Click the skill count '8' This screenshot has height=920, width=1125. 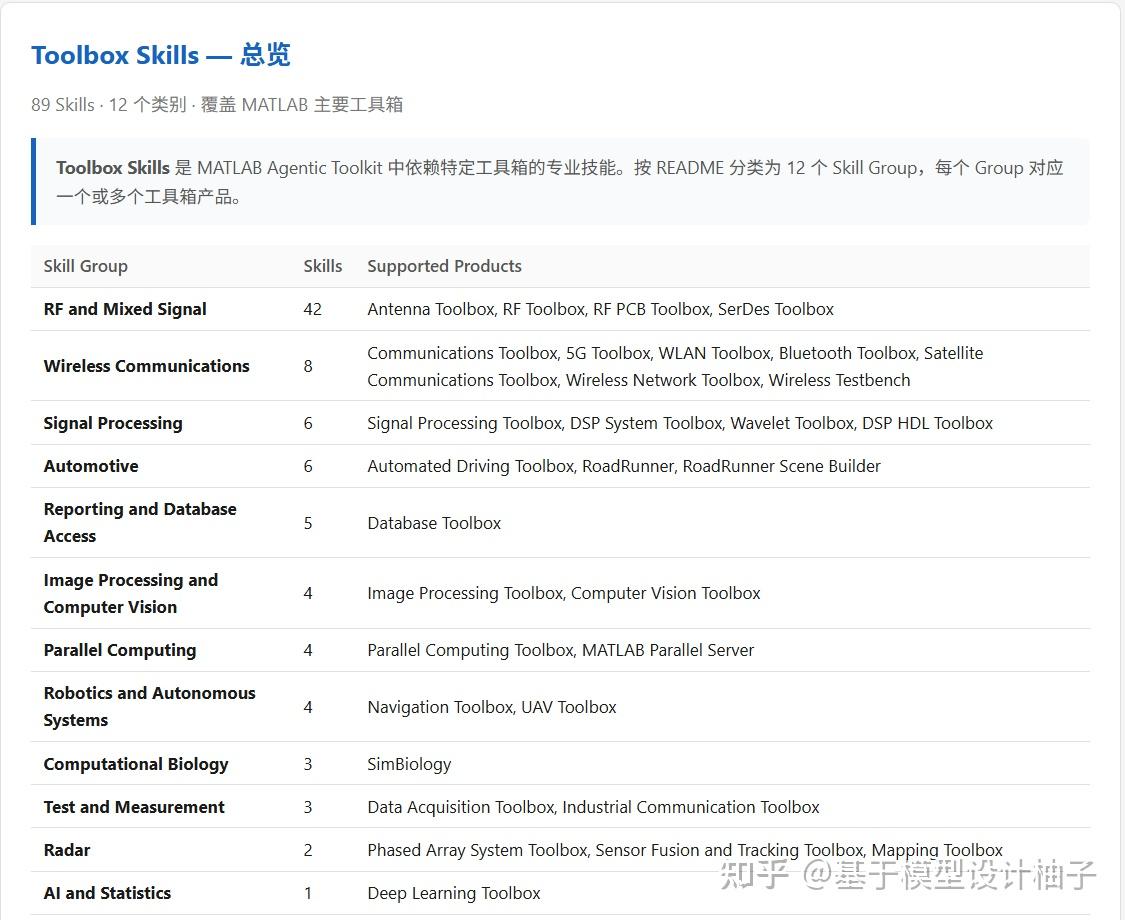pyautogui.click(x=308, y=366)
